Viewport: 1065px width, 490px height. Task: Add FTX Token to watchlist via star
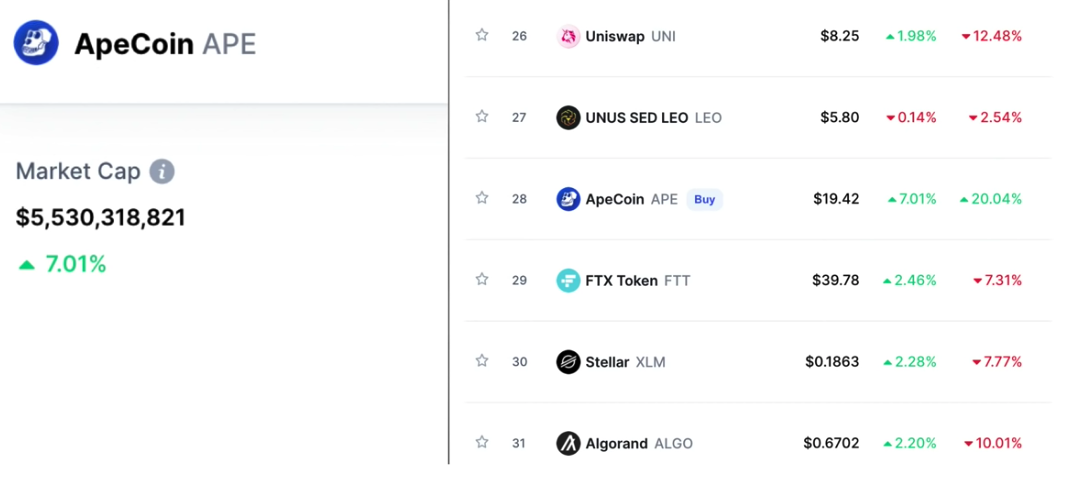482,279
